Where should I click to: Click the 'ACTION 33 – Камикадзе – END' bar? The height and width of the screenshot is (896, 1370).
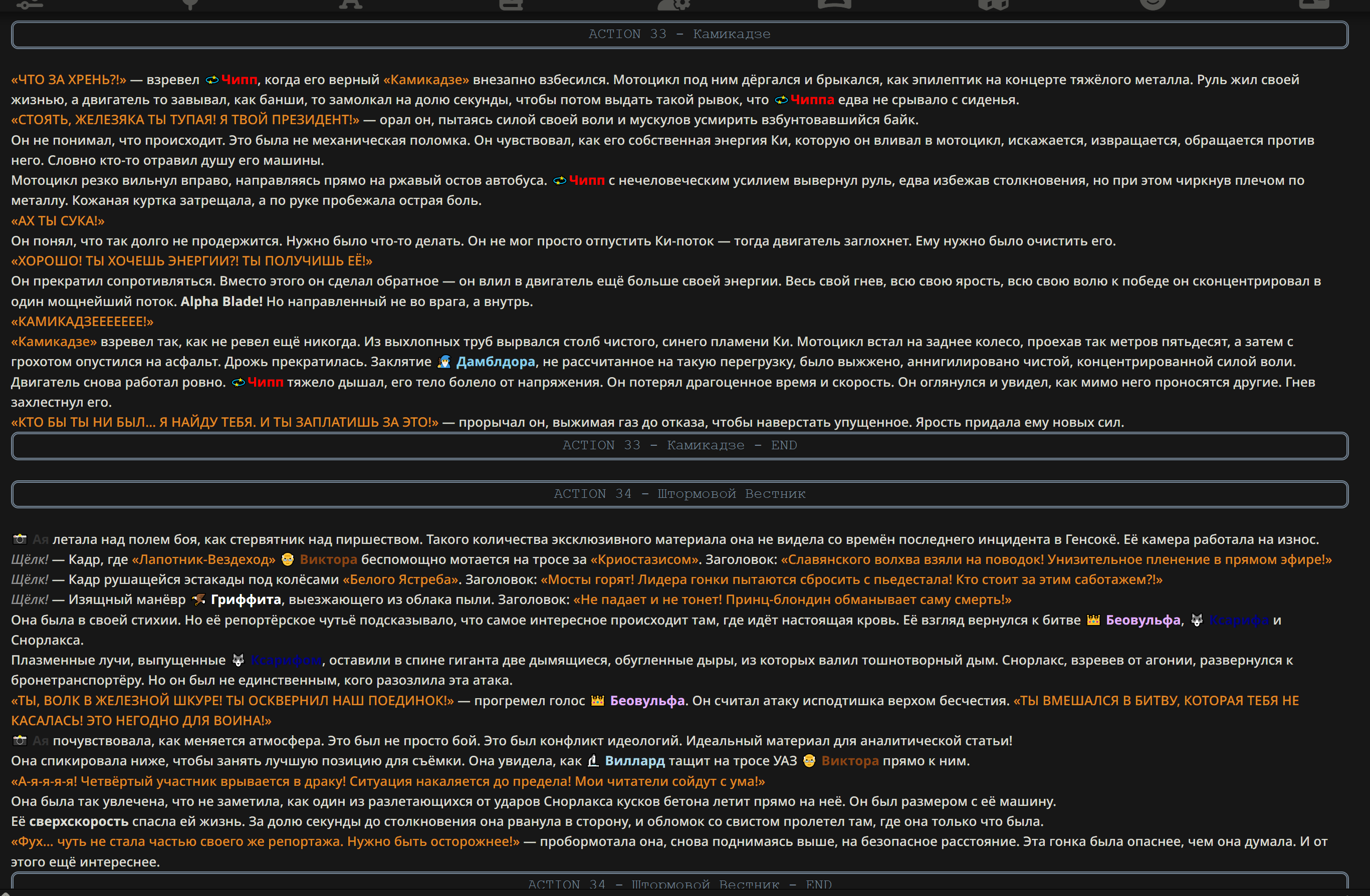(679, 445)
